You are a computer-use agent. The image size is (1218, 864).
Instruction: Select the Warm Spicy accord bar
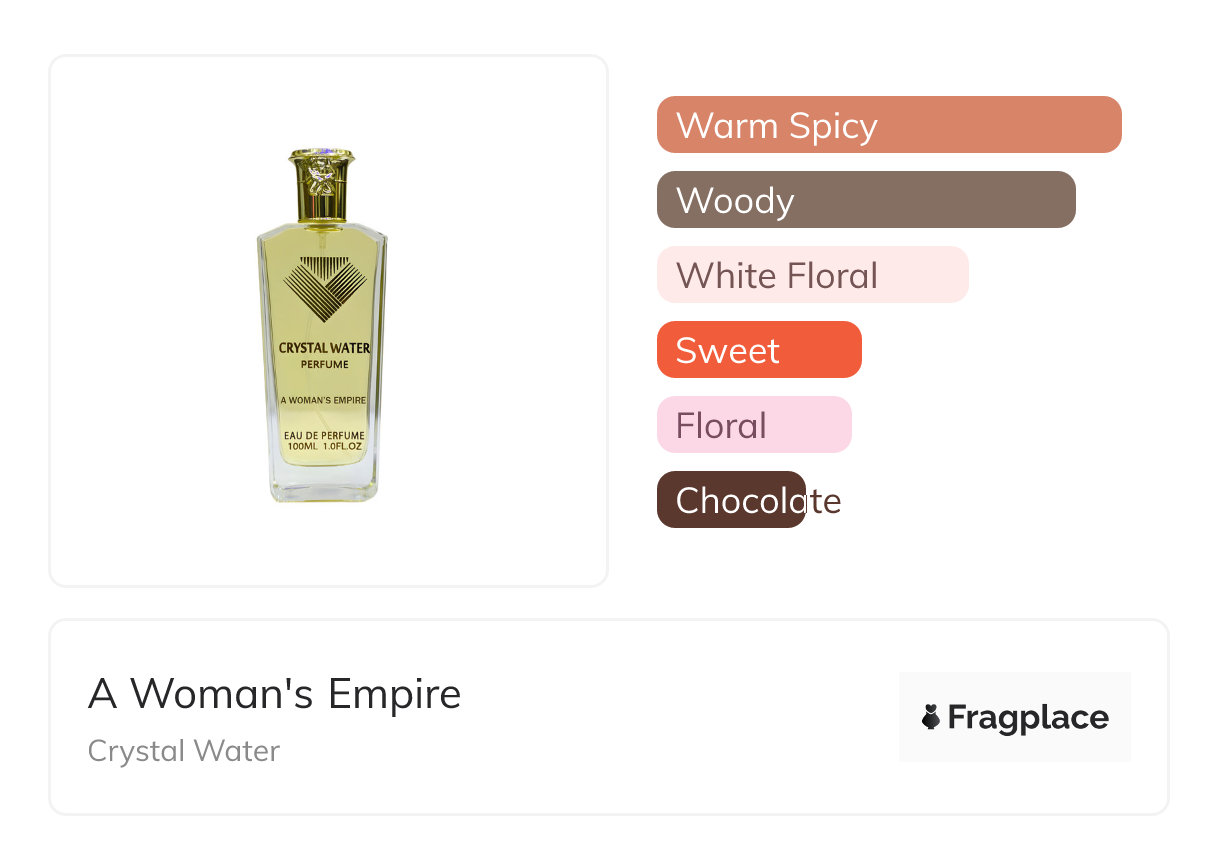(x=888, y=125)
